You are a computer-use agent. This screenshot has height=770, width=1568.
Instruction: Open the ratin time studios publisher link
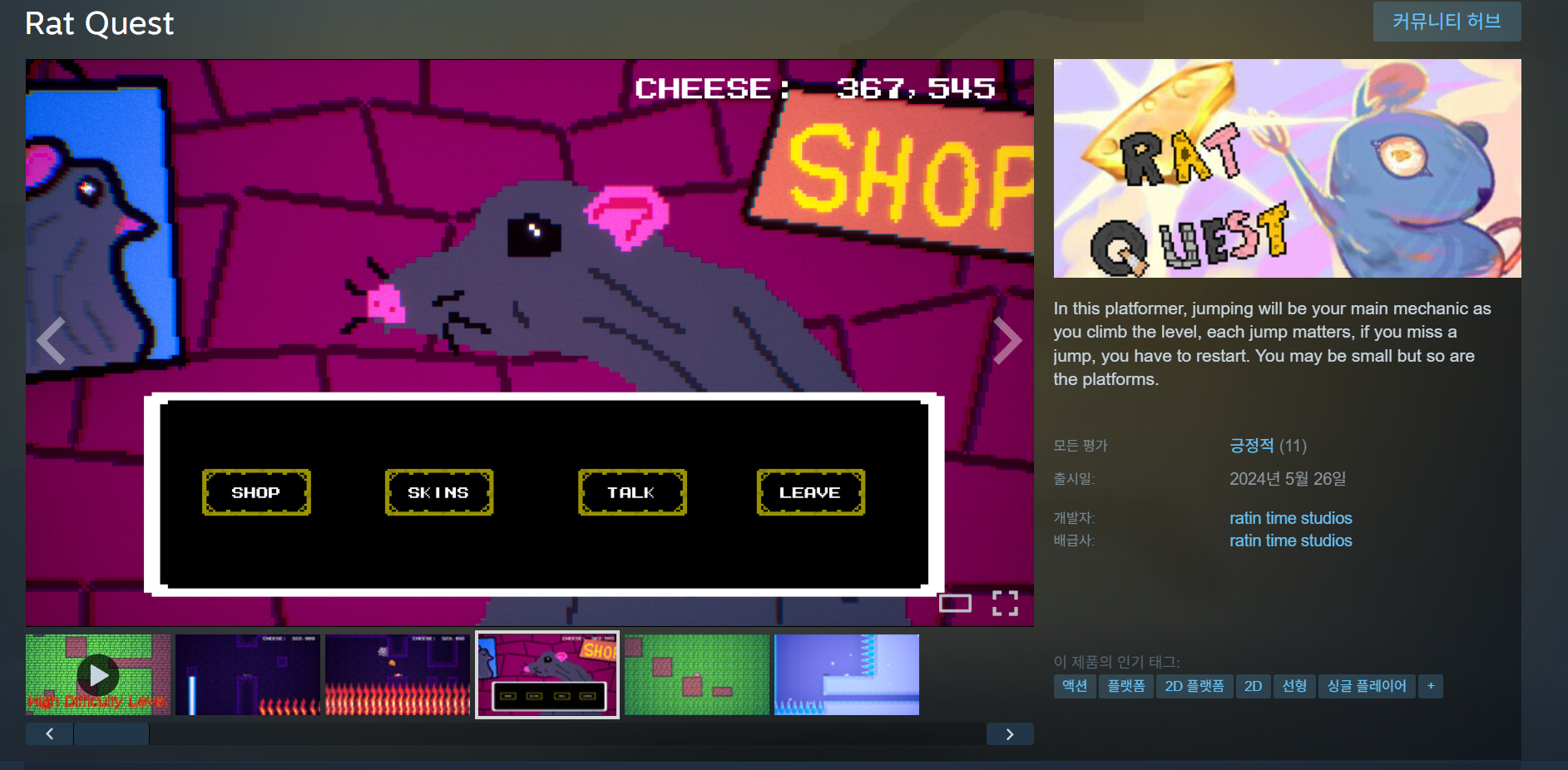click(1290, 540)
